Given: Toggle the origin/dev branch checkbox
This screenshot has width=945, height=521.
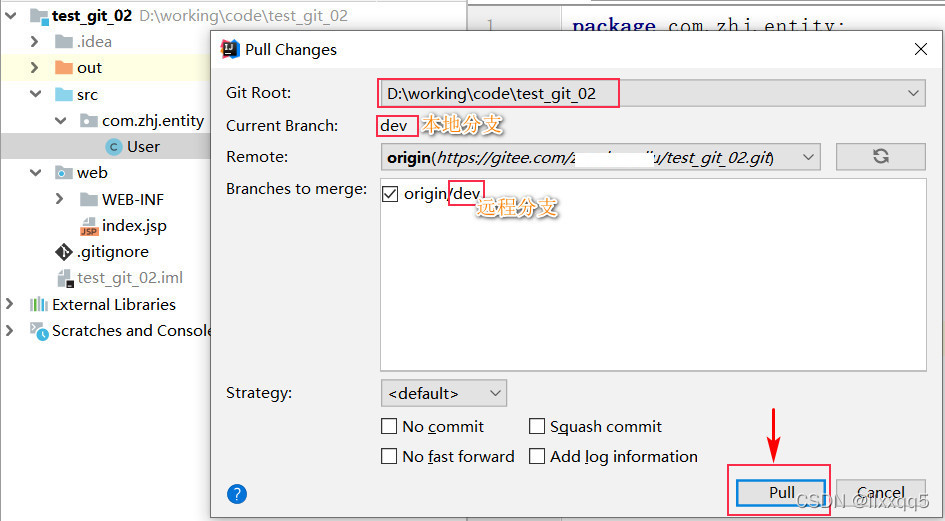Looking at the screenshot, I should point(390,194).
